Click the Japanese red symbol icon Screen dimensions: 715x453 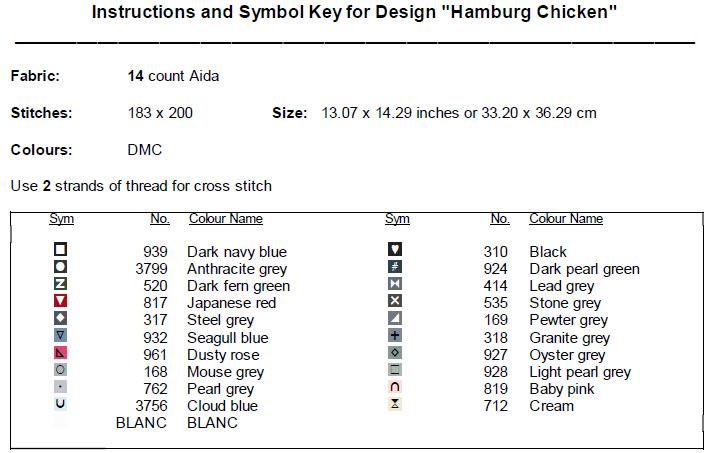click(61, 301)
